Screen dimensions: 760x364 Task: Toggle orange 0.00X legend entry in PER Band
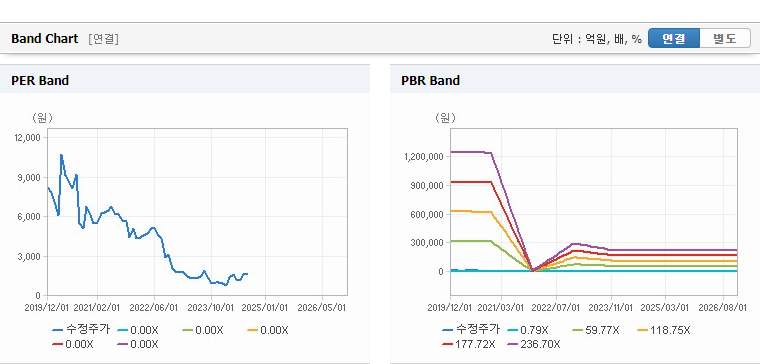tap(268, 330)
